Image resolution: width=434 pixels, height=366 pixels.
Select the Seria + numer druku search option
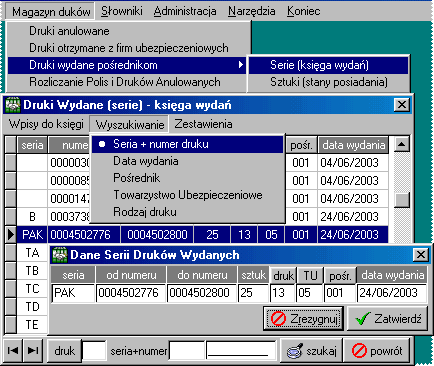[187, 144]
